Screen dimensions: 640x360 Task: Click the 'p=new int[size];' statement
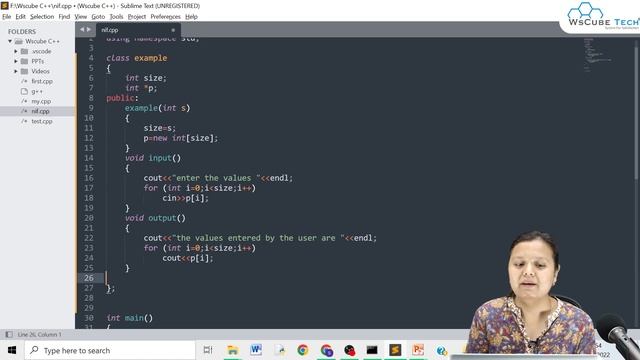click(x=180, y=138)
